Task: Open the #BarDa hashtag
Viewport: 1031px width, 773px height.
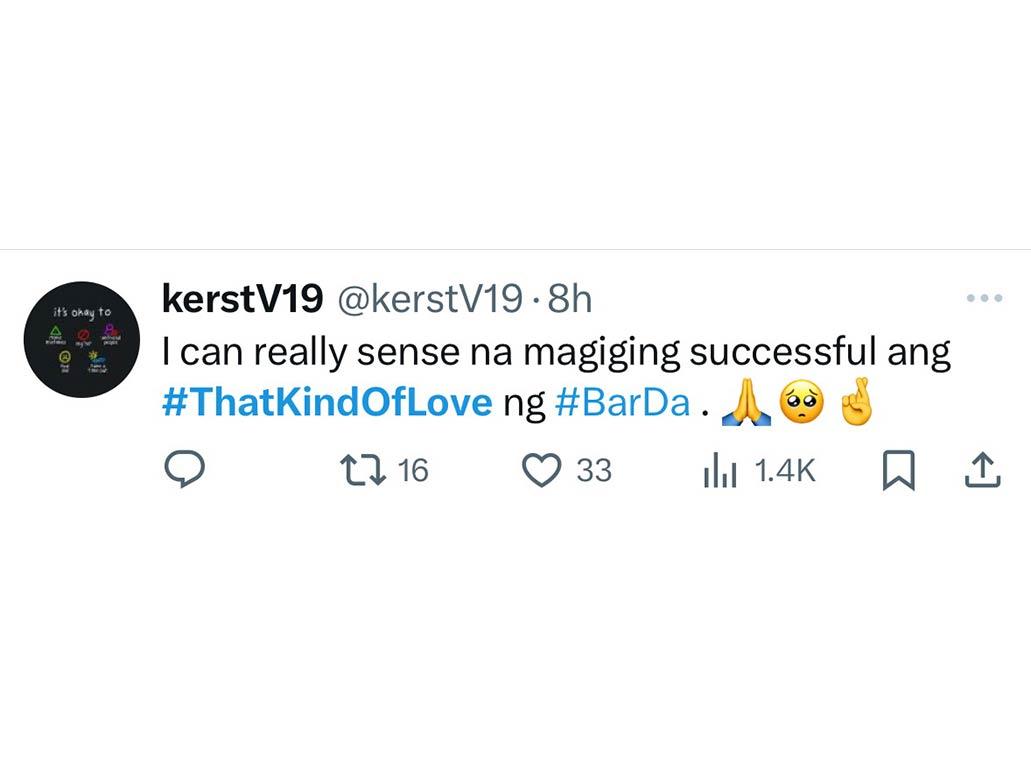Action: coord(622,404)
